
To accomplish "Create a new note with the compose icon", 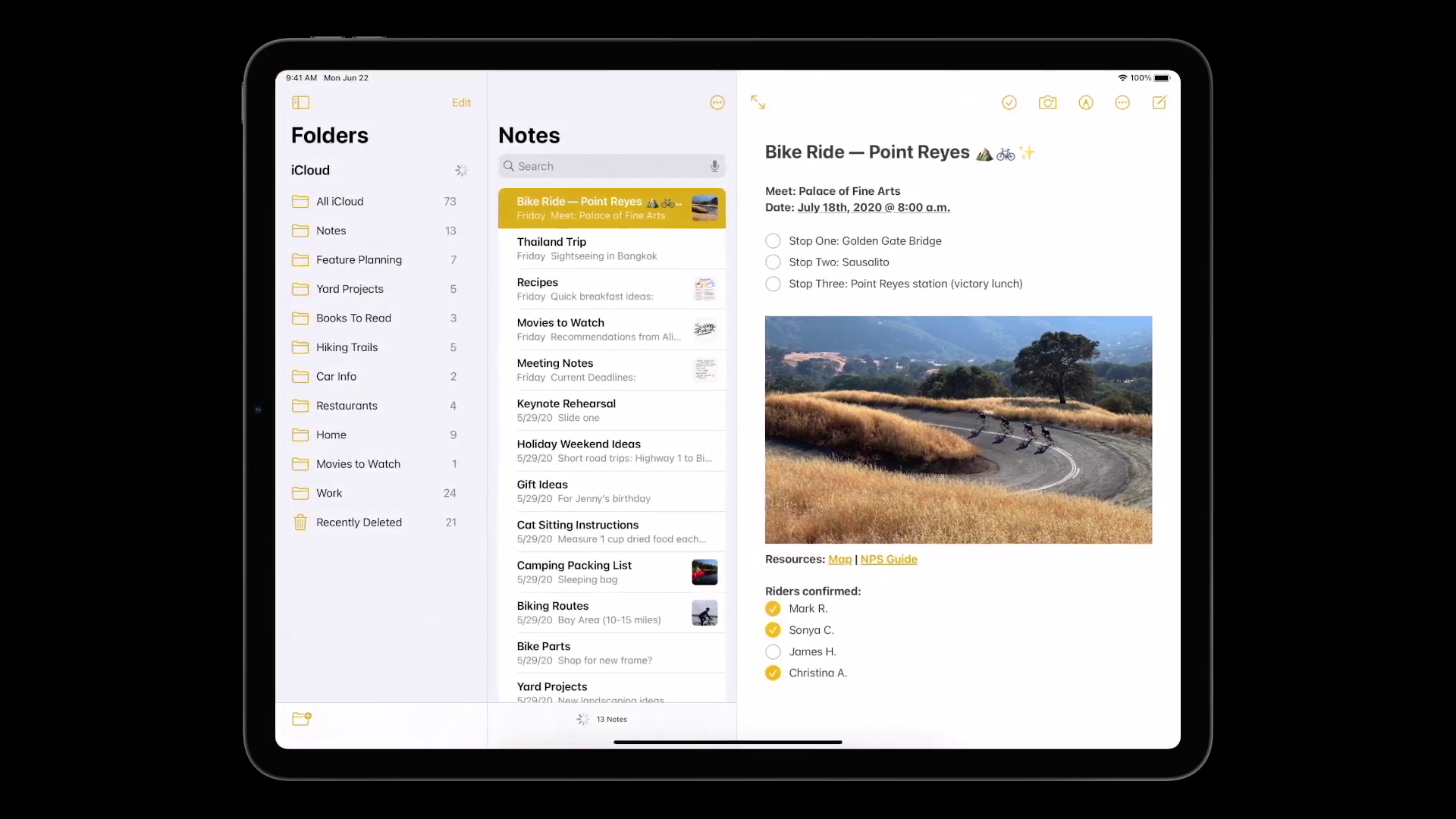I will [1159, 102].
